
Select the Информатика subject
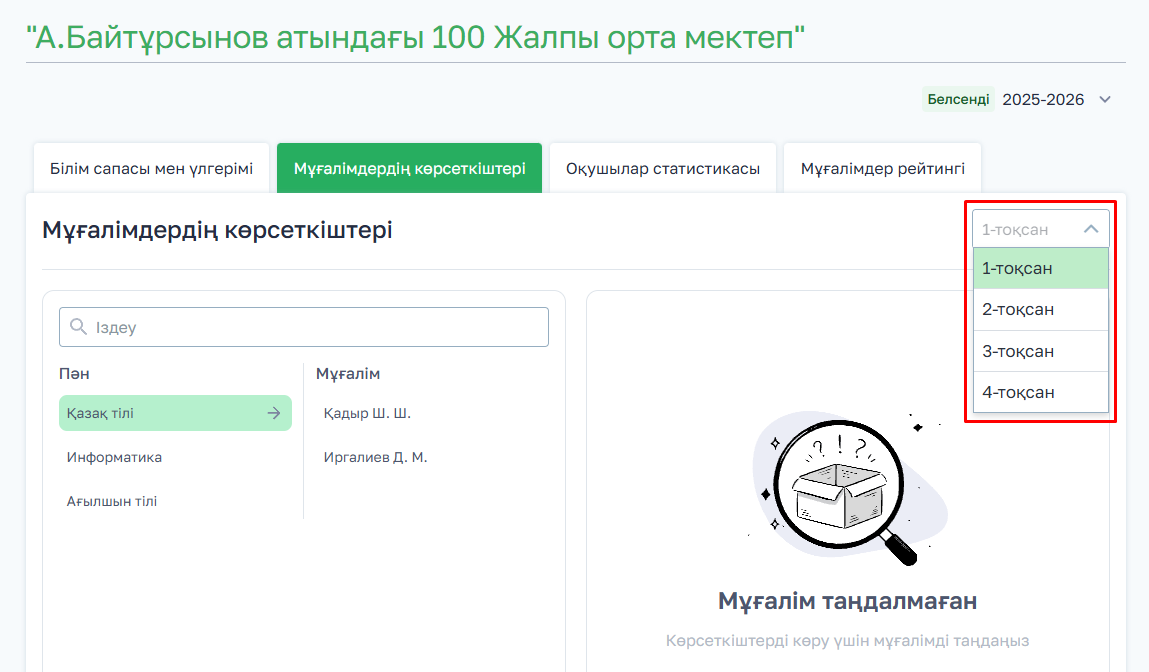pyautogui.click(x=114, y=457)
